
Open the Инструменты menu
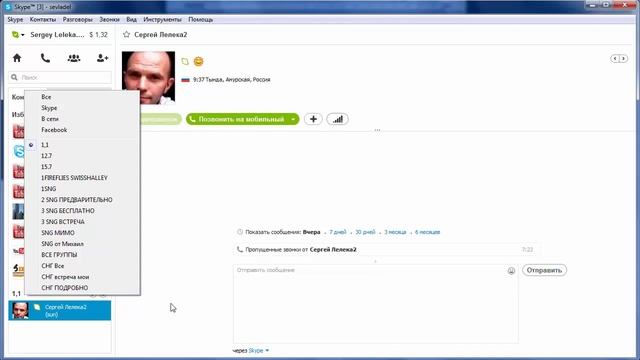coord(162,19)
